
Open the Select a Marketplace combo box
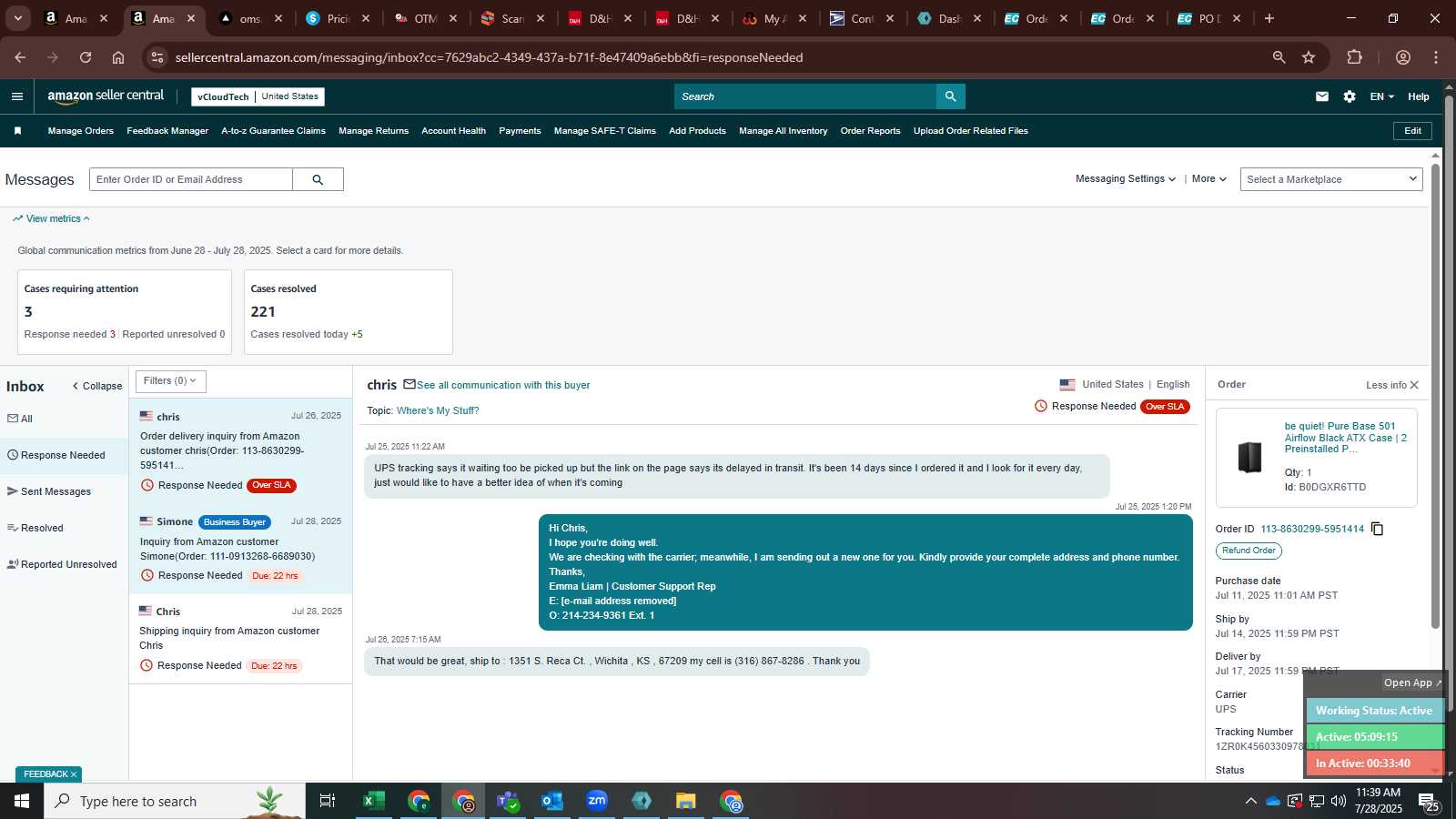(1331, 179)
